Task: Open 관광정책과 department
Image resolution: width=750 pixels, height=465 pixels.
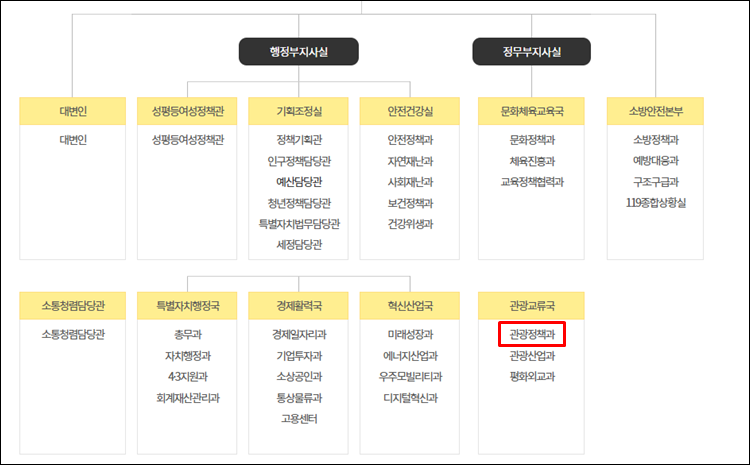Action: [x=532, y=334]
